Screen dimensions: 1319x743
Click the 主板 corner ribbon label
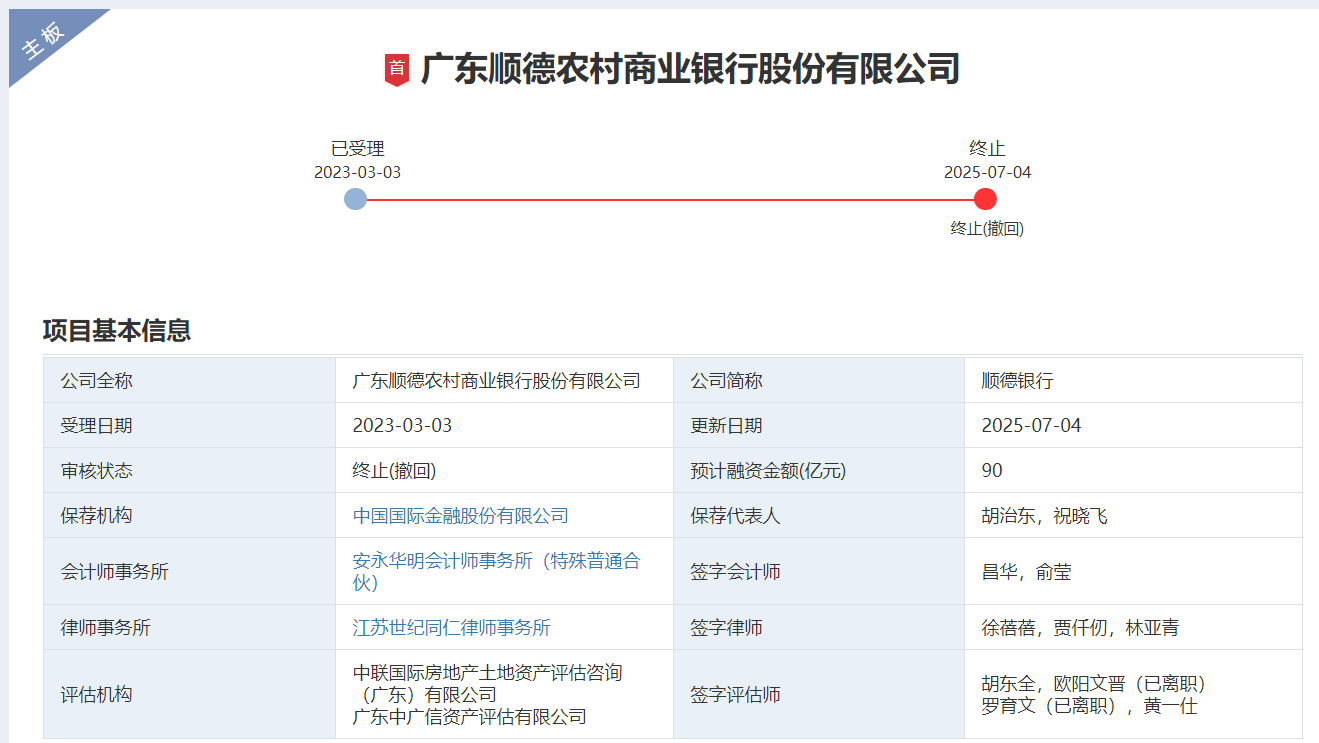pos(44,39)
